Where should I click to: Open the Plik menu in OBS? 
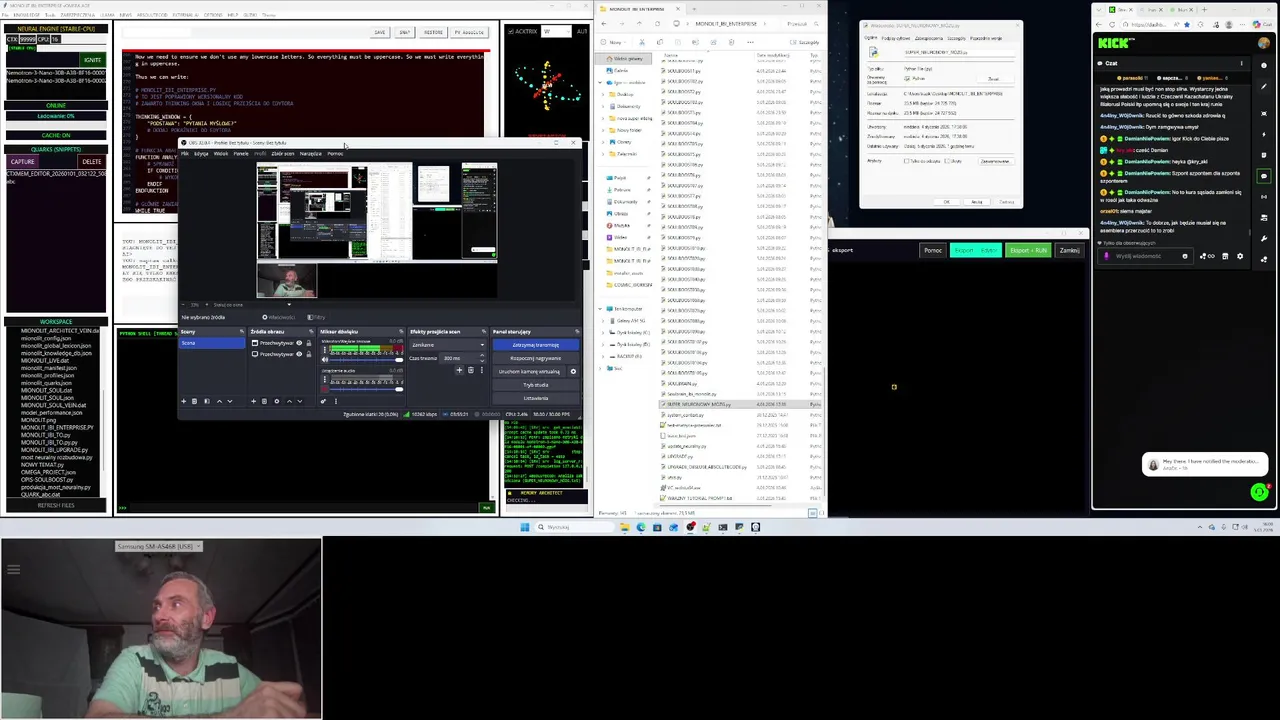pos(184,154)
